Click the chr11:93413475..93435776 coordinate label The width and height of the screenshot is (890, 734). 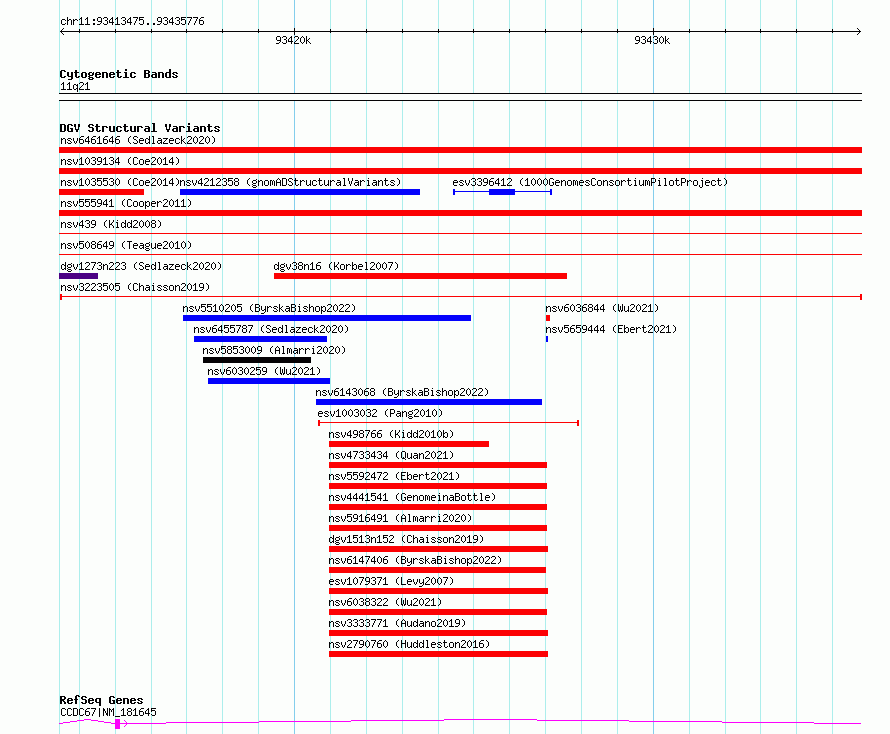tap(132, 22)
